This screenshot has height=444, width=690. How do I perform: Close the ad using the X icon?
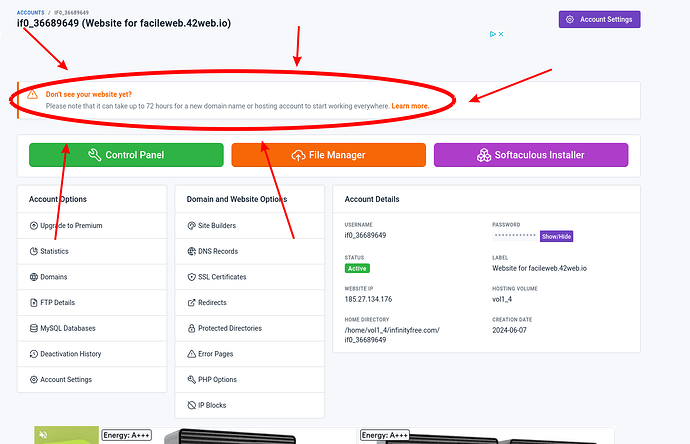coord(501,34)
